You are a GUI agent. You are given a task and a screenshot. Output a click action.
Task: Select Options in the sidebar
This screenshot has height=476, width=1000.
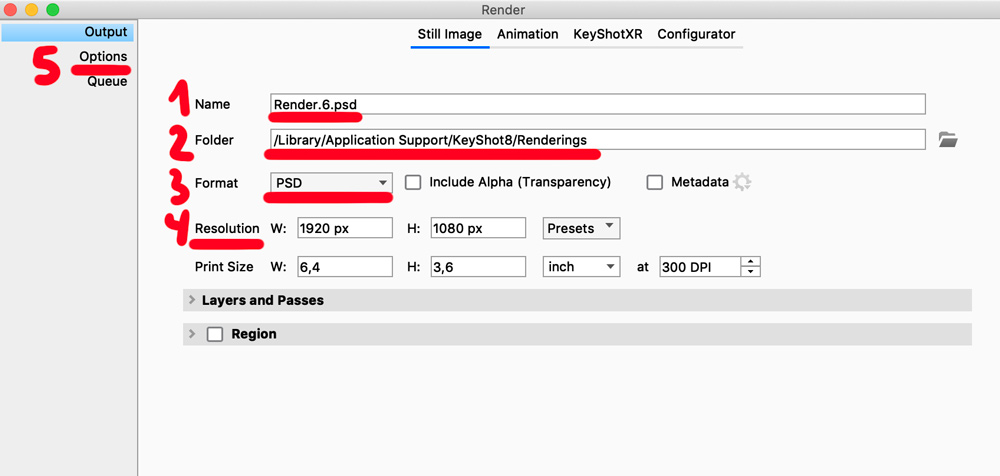point(103,56)
